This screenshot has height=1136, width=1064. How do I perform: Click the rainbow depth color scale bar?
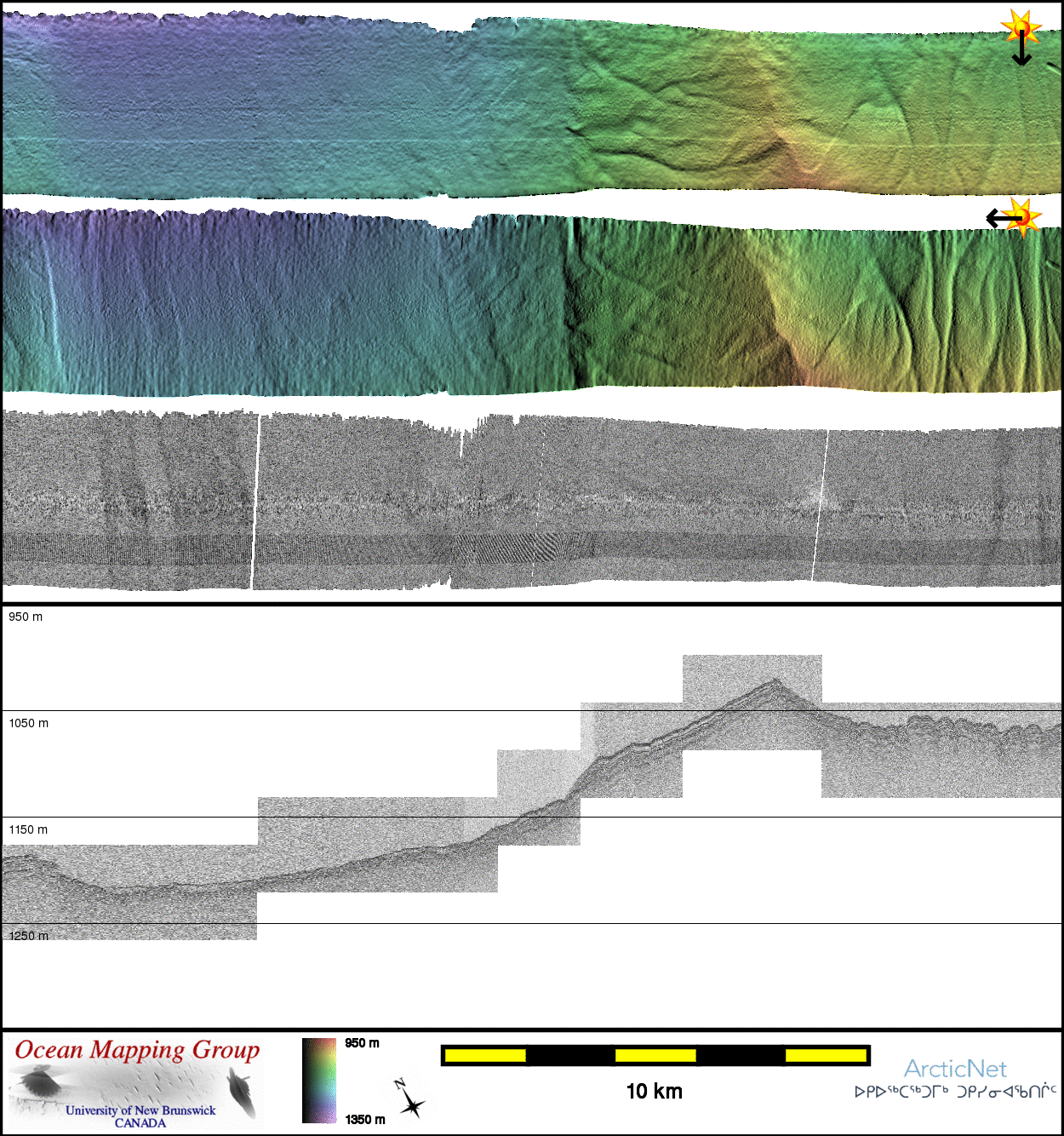point(319,1080)
